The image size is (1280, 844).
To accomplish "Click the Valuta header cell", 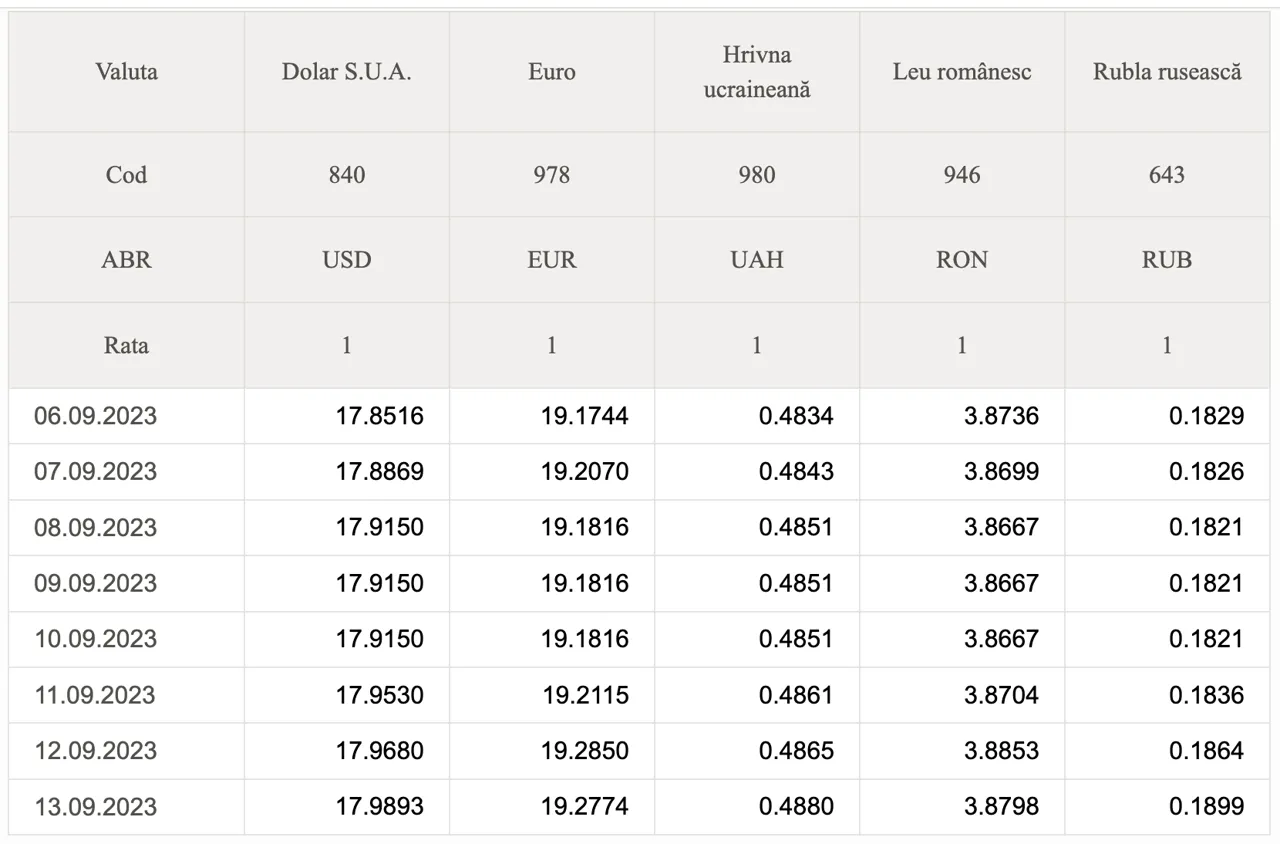I will coord(126,72).
